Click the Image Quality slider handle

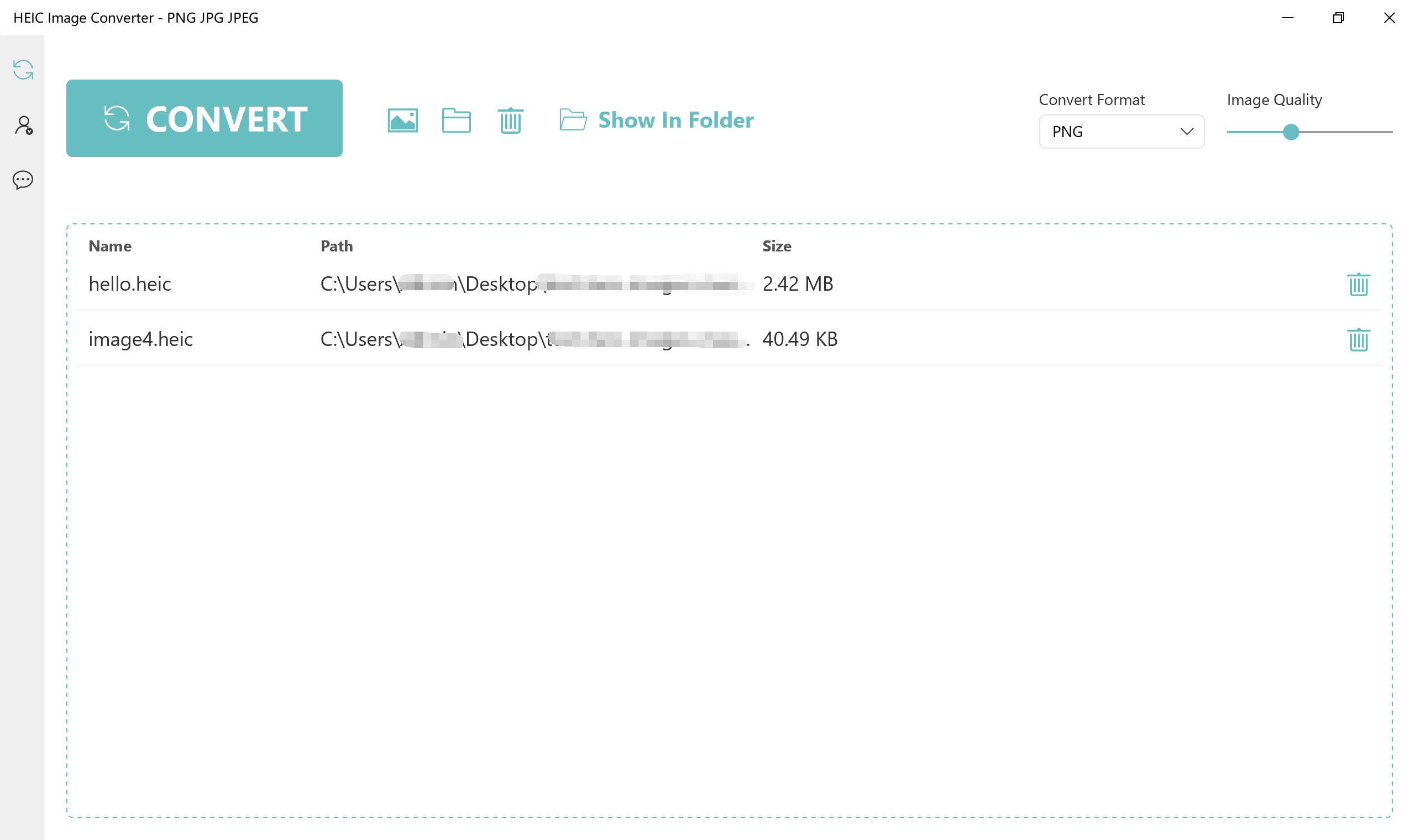1291,132
